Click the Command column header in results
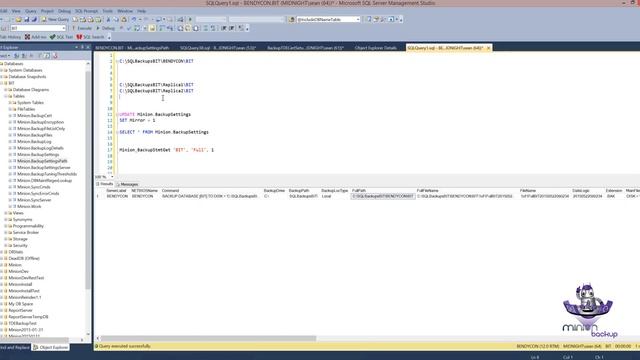 coord(170,191)
